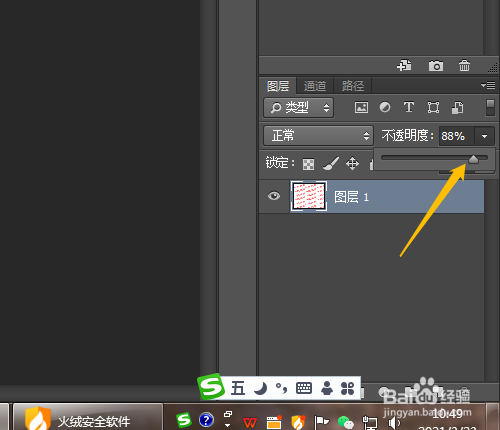Filter layers by shape layers icon
Screen dimensions: 500x430
pyautogui.click(x=433, y=107)
